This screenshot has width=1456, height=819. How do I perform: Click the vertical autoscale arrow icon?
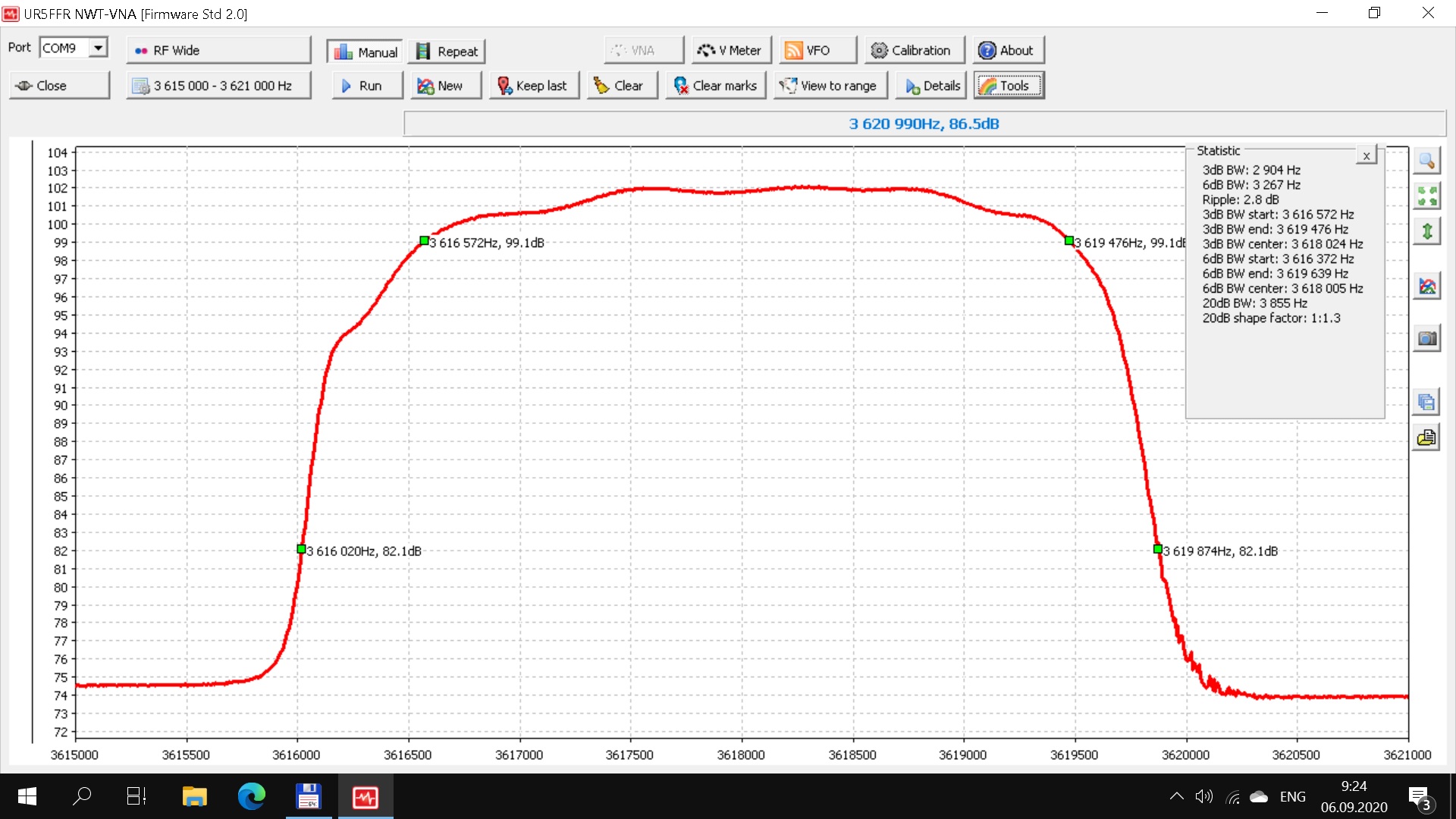pos(1426,231)
